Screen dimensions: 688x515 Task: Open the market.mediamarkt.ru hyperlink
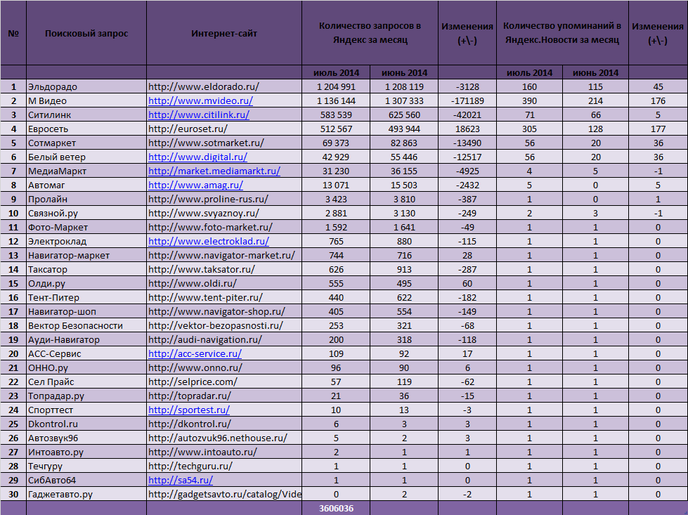click(x=214, y=171)
